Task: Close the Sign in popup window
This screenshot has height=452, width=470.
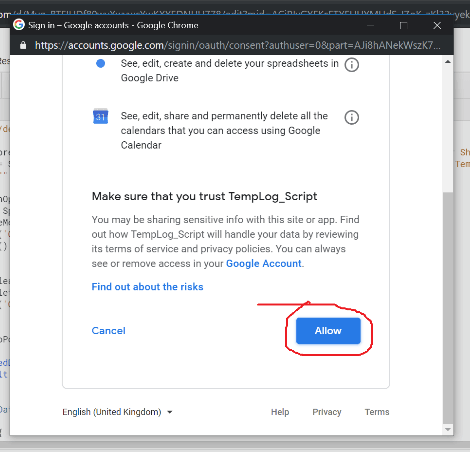Action: [x=437, y=25]
